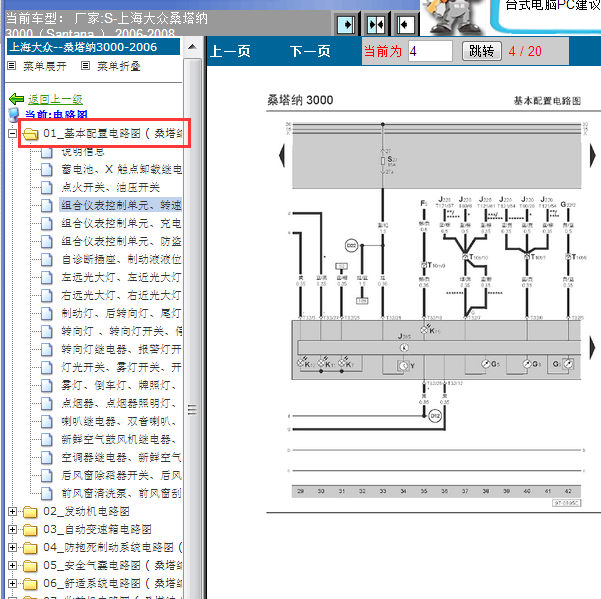Click the lower right triangle near J285

593,348
